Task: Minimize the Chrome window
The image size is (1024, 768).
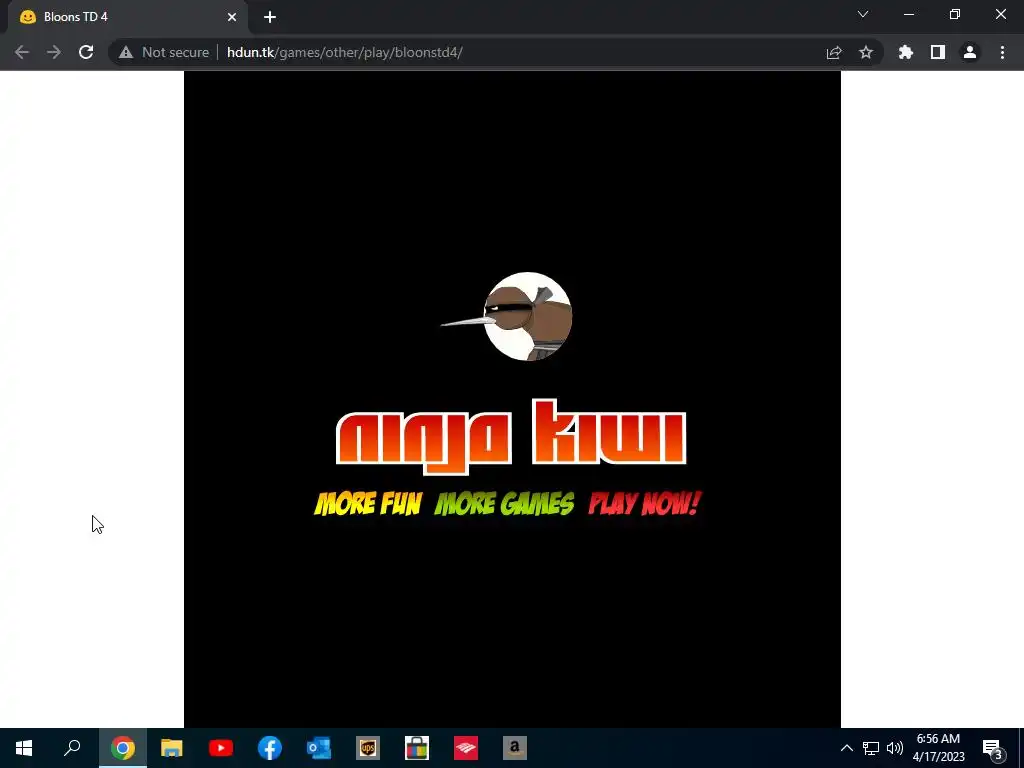Action: coord(908,14)
